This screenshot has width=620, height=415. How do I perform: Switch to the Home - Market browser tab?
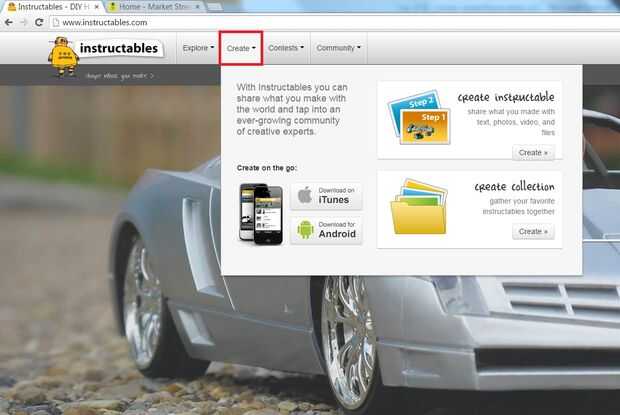(x=154, y=7)
